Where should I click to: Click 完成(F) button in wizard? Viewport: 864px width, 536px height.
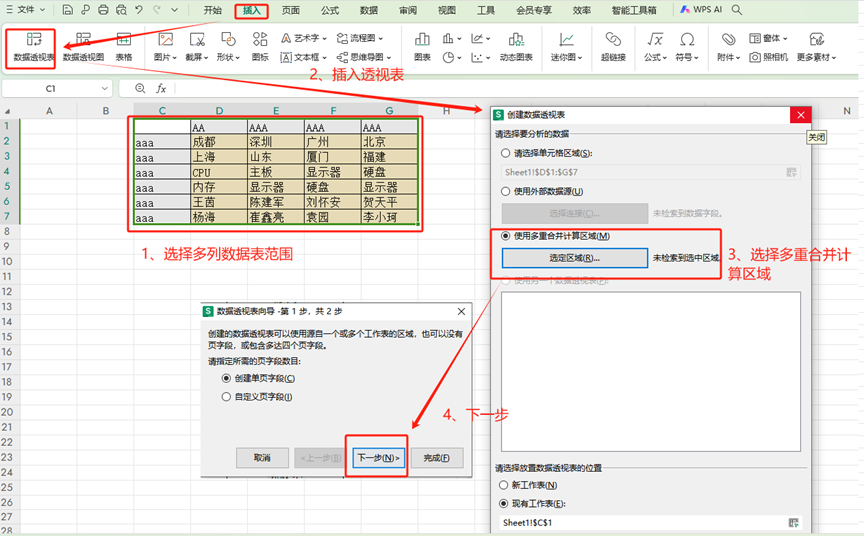[x=436, y=458]
